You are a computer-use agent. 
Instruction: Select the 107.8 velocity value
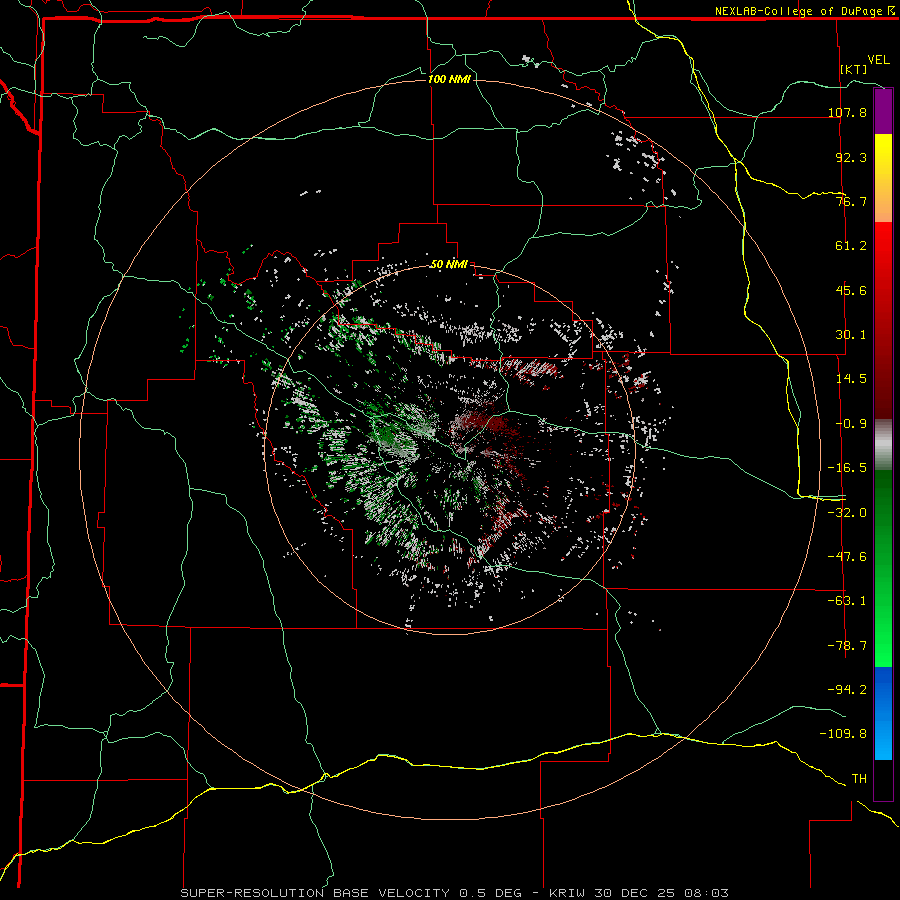point(847,112)
